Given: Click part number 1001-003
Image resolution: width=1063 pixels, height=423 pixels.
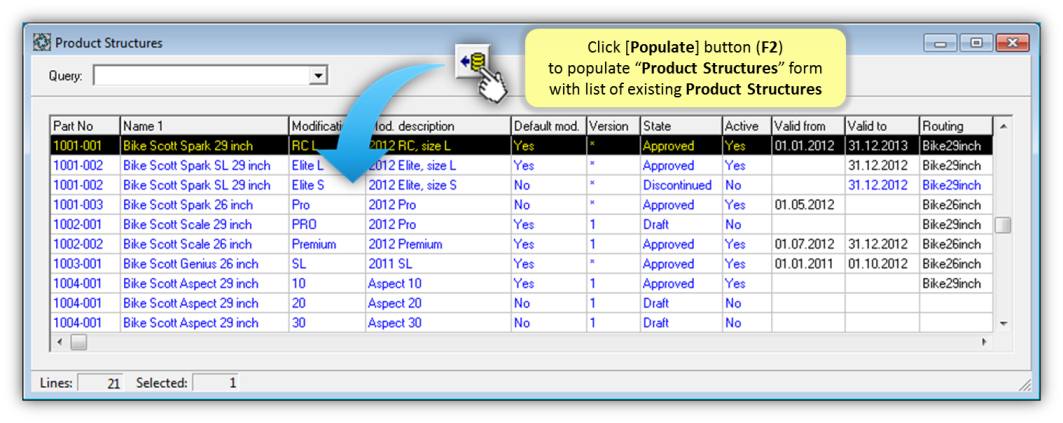Looking at the screenshot, I should (85, 205).
